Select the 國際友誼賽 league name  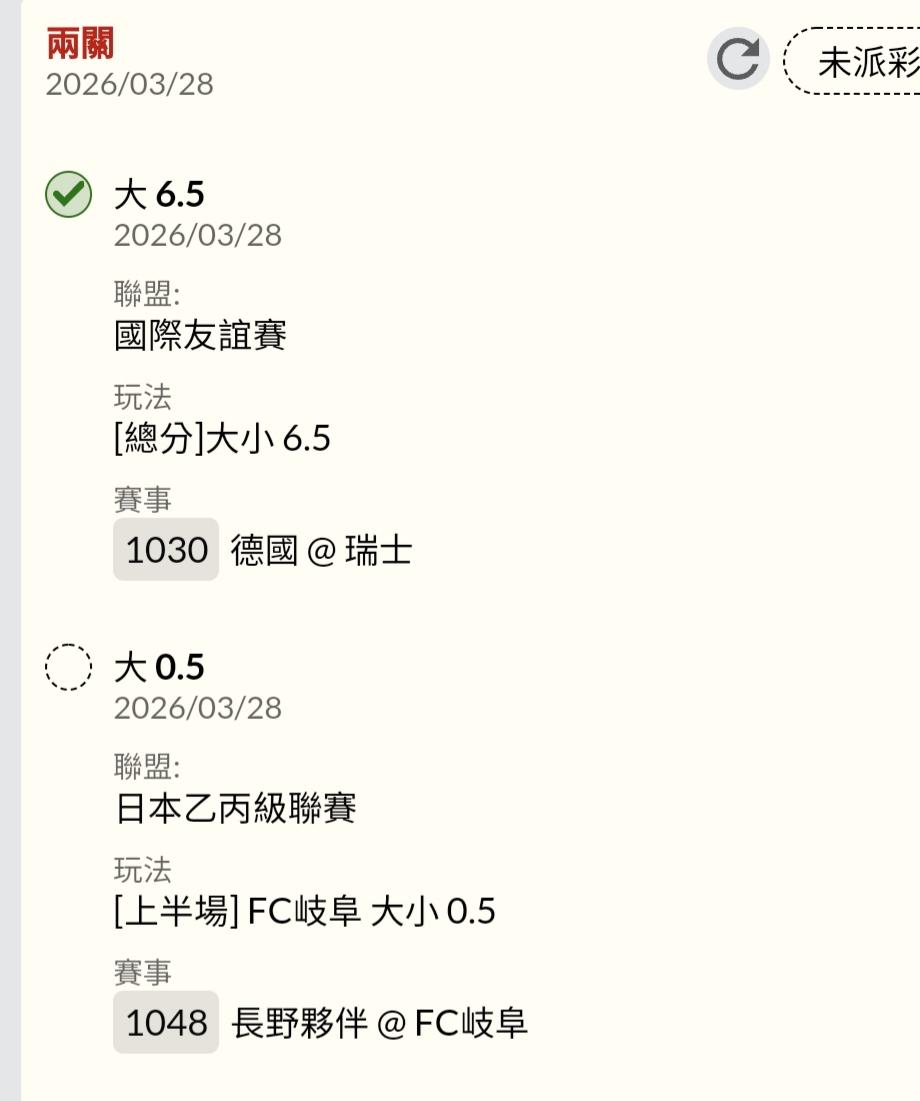pyautogui.click(x=201, y=336)
